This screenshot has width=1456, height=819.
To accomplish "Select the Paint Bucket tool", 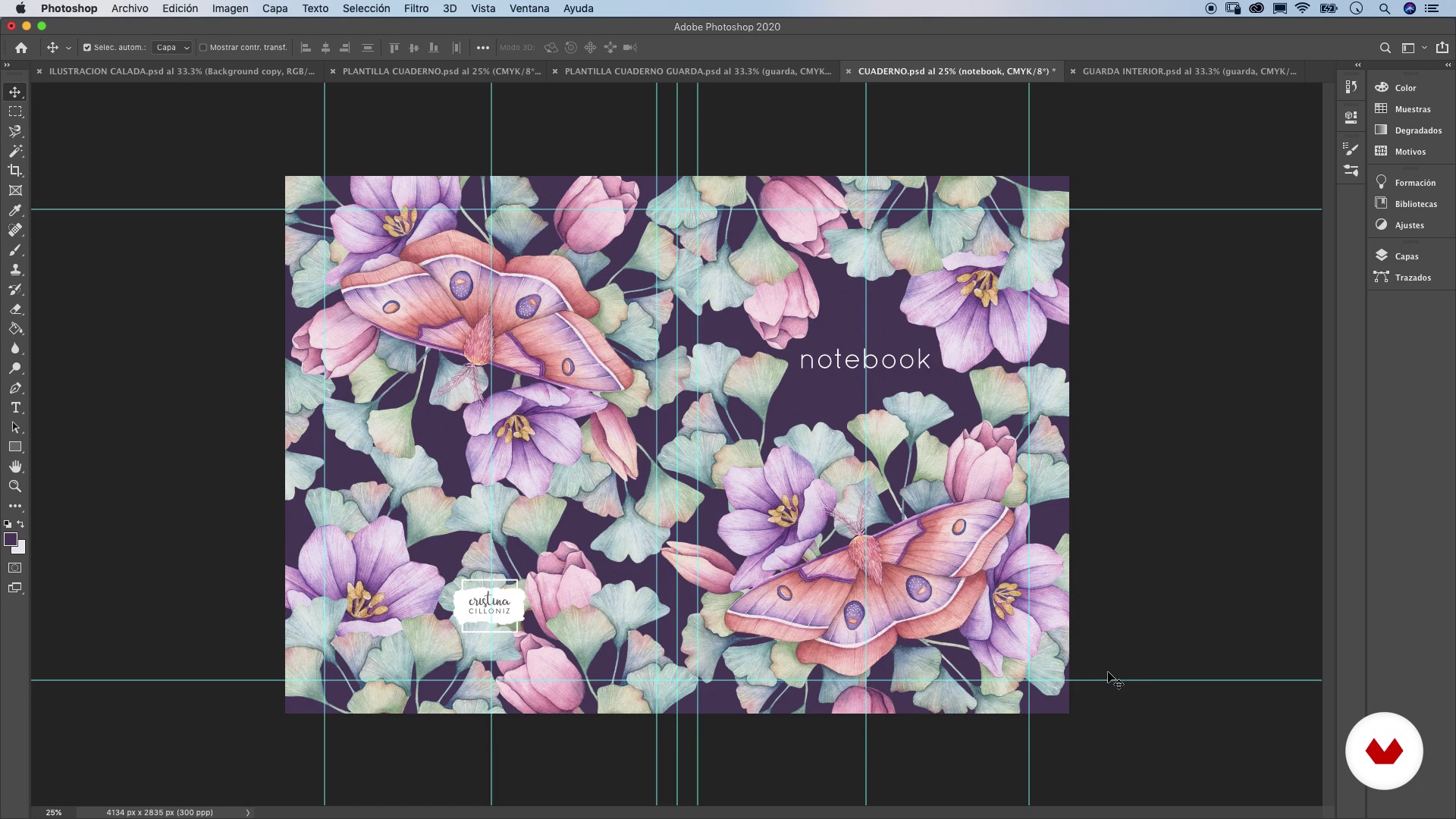I will point(15,328).
